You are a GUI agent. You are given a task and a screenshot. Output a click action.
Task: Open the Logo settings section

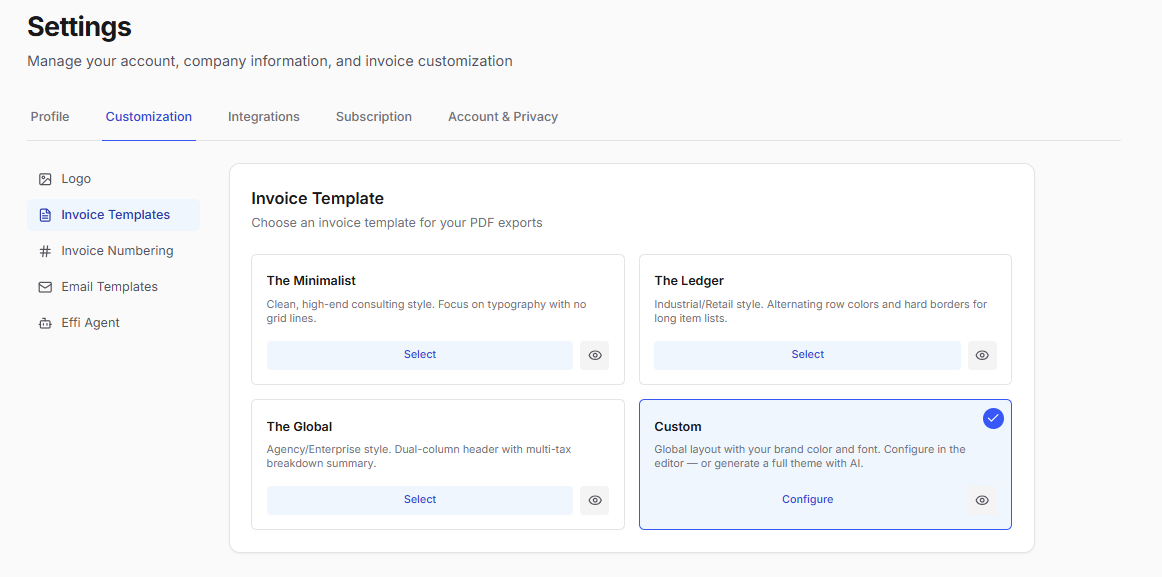click(x=113, y=179)
